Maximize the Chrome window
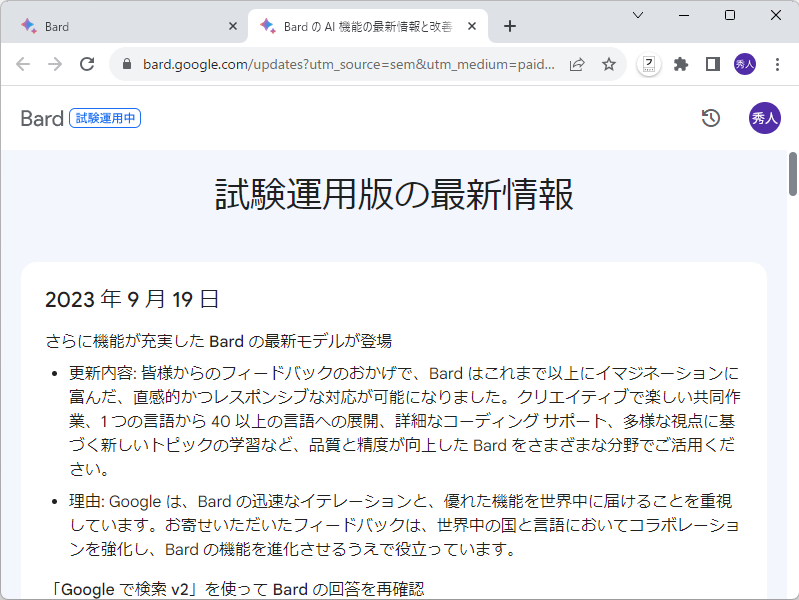 [x=730, y=15]
